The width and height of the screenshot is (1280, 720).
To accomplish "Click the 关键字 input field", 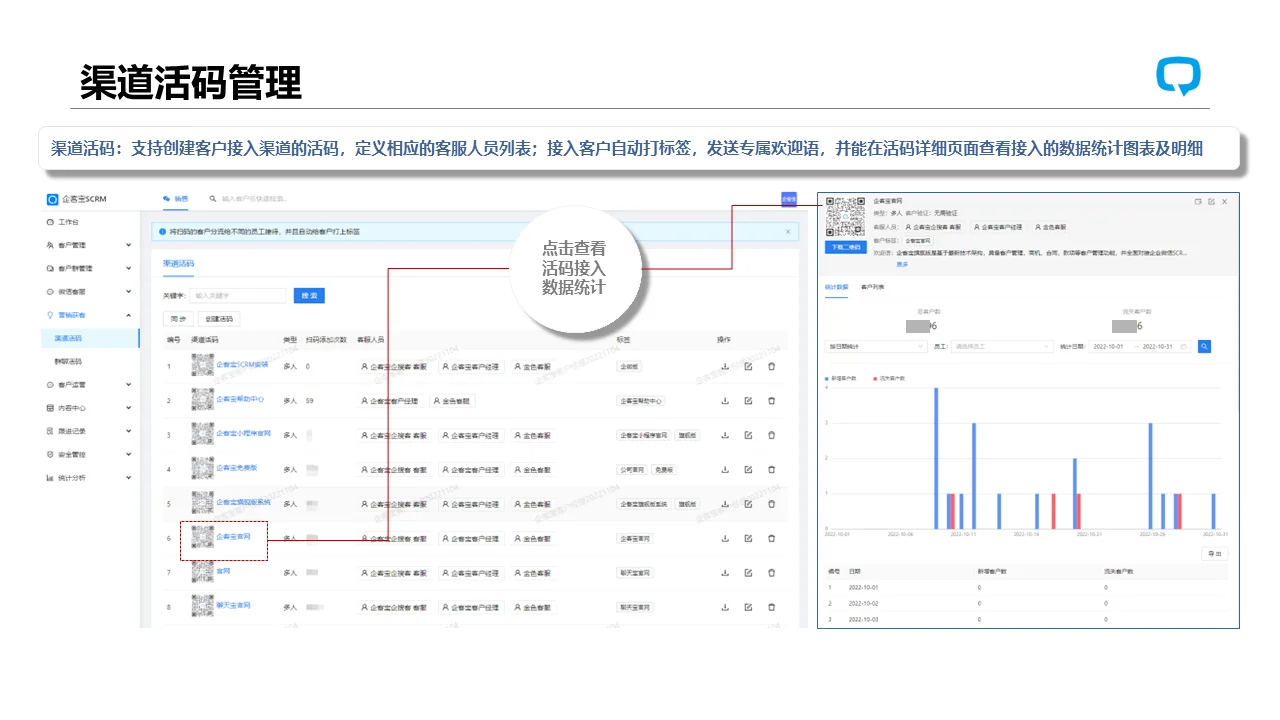I will (238, 296).
